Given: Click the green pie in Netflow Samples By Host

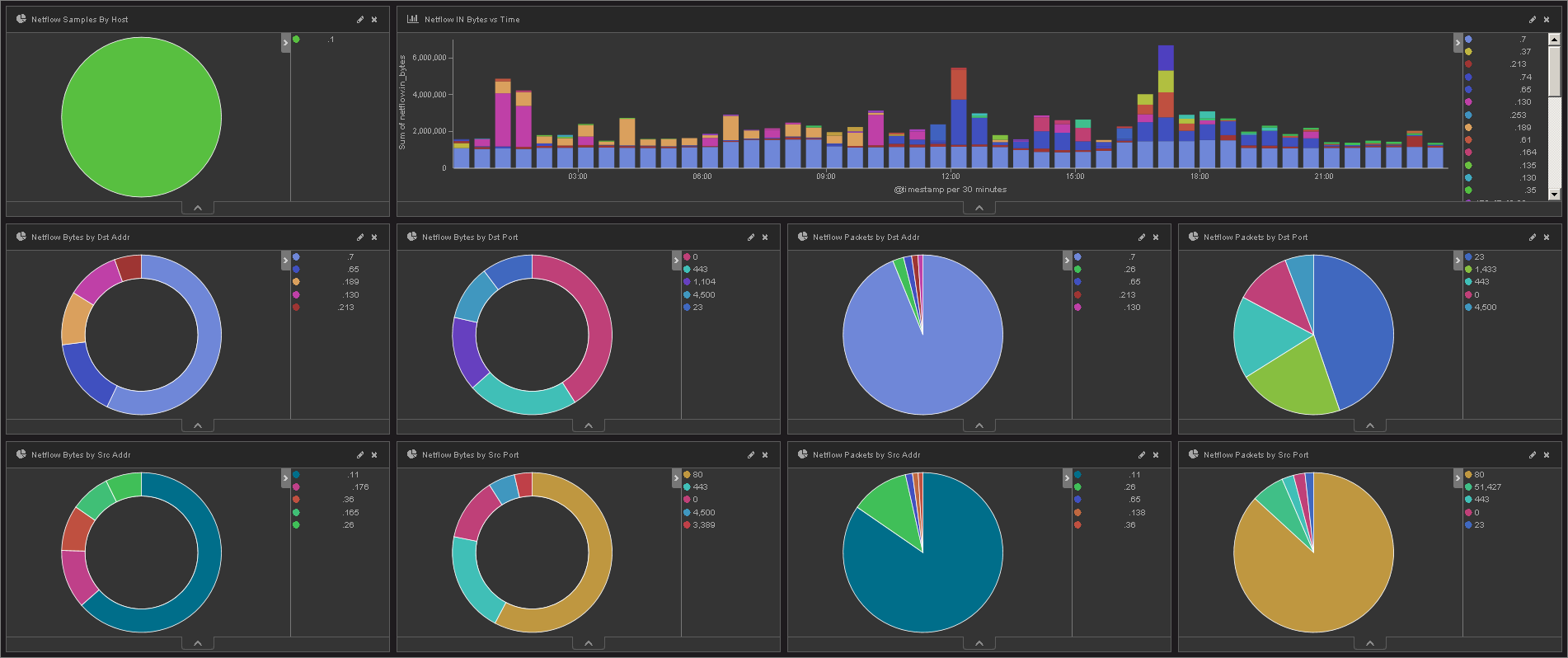Looking at the screenshot, I should click(x=142, y=117).
